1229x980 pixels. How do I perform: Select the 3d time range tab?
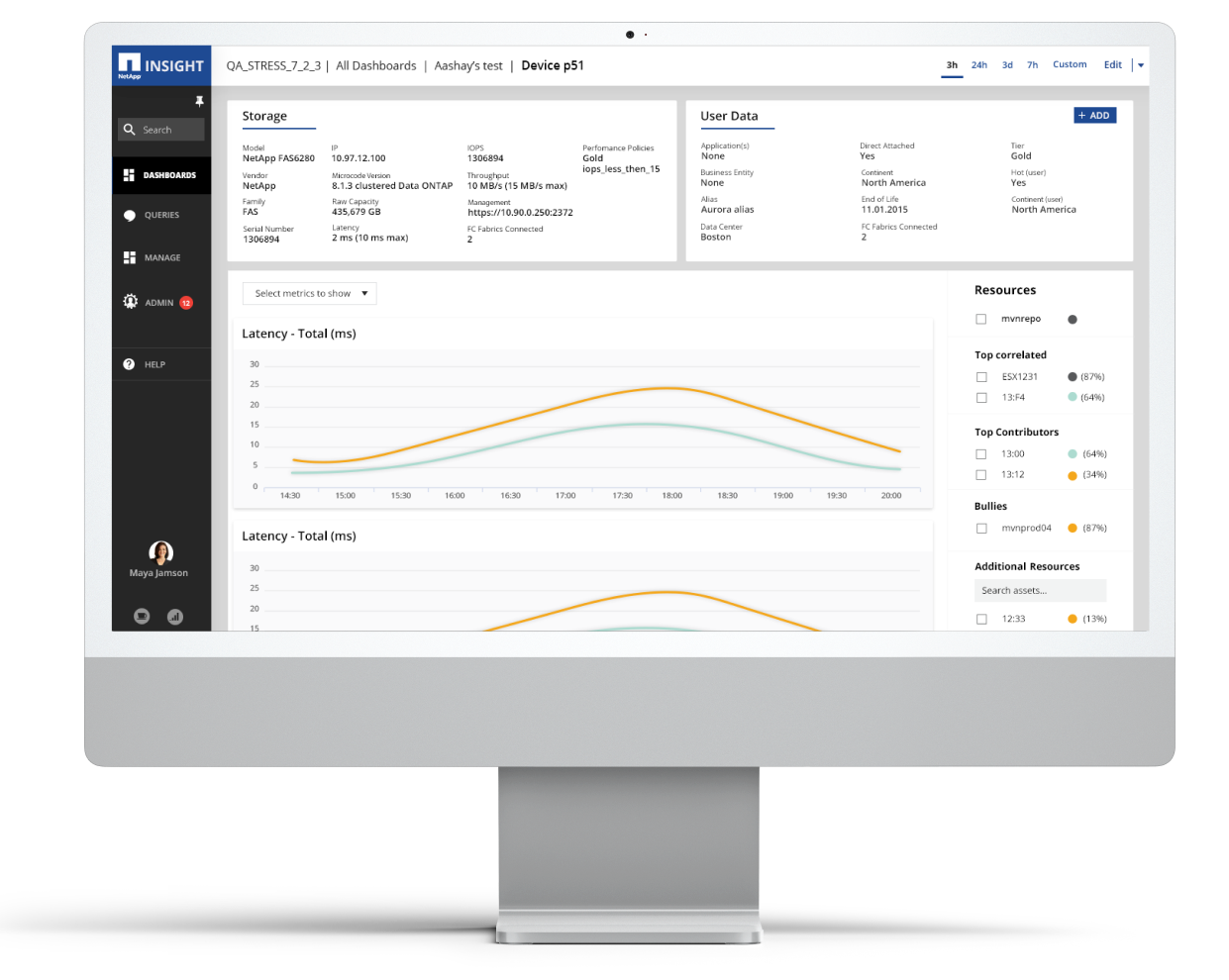point(1007,64)
